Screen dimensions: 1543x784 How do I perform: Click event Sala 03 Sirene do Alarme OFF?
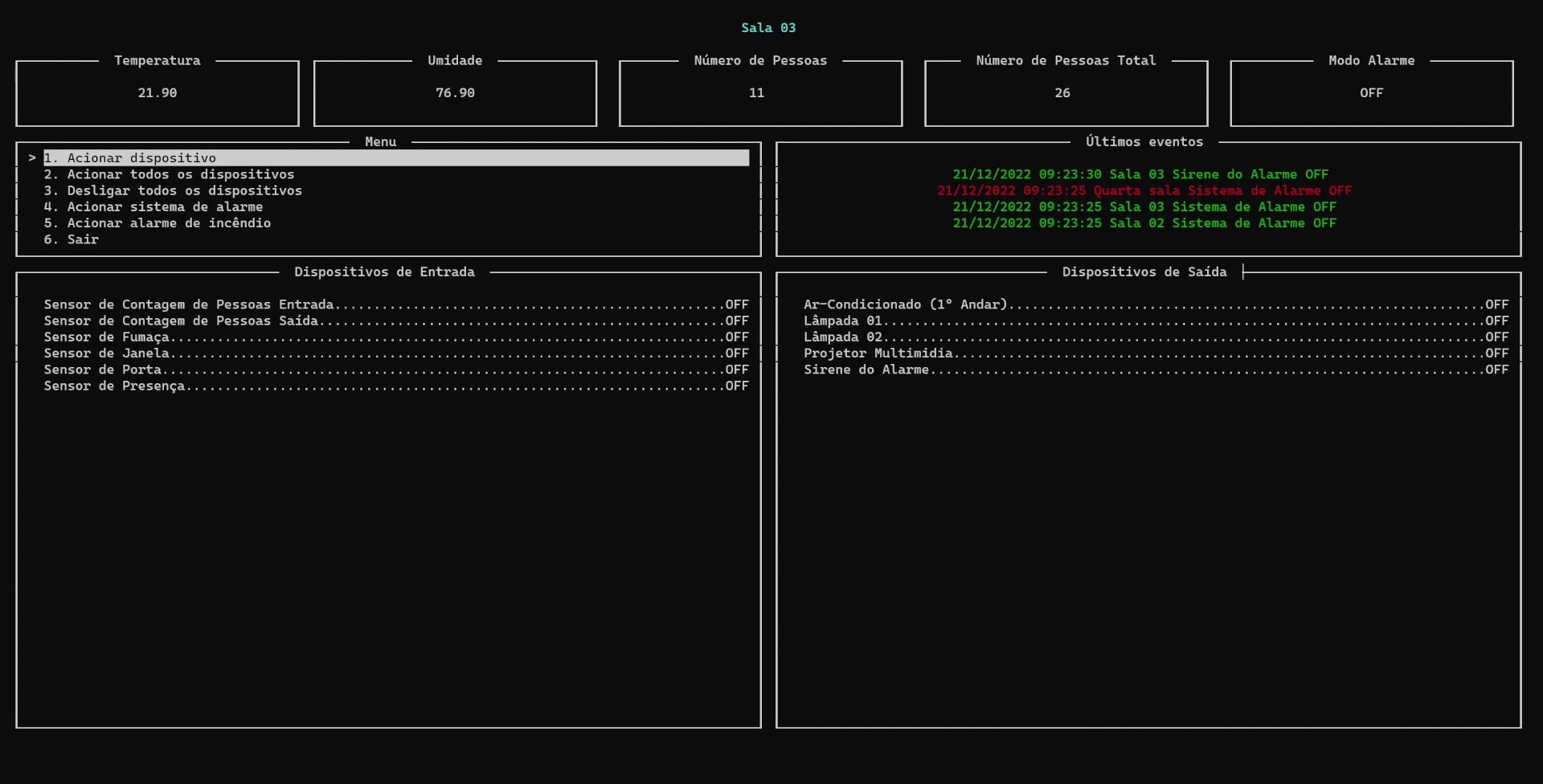(1140, 174)
